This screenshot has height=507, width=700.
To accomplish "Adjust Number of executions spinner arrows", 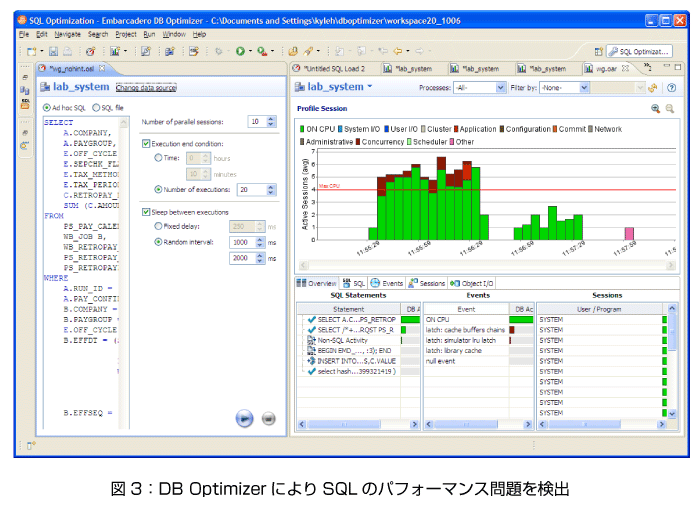I will pos(271,190).
